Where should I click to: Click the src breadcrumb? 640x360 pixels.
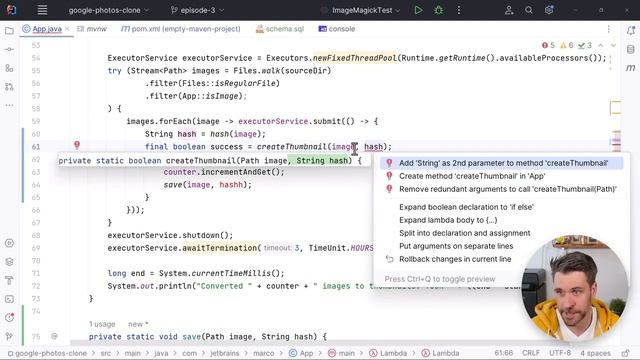tap(106, 353)
